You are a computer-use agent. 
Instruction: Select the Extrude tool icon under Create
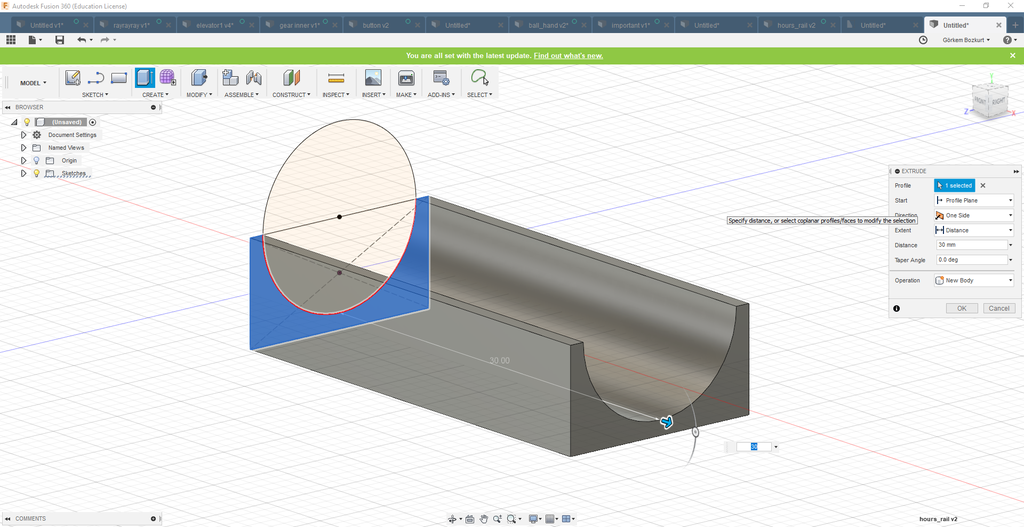(145, 78)
